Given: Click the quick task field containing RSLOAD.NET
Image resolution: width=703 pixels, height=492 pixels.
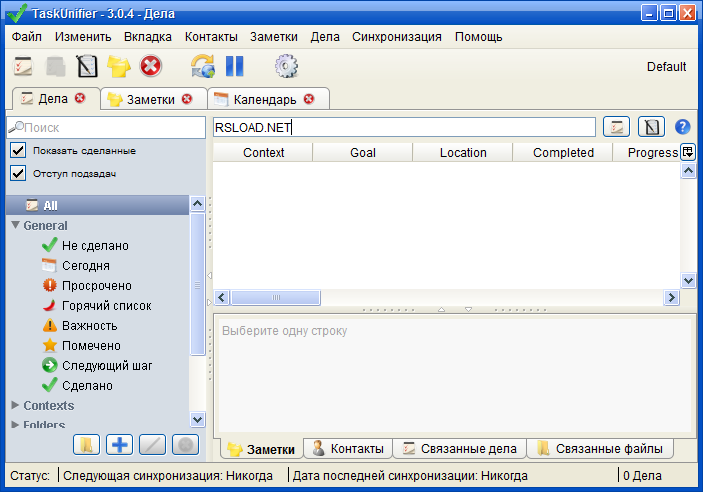Looking at the screenshot, I should tap(404, 127).
